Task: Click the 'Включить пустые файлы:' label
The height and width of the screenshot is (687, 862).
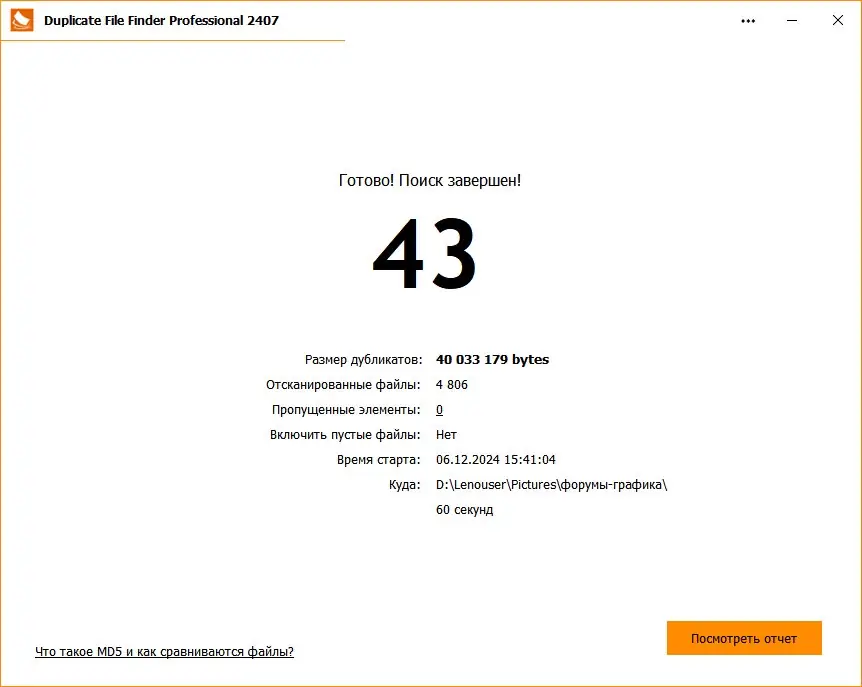Action: coord(345,435)
